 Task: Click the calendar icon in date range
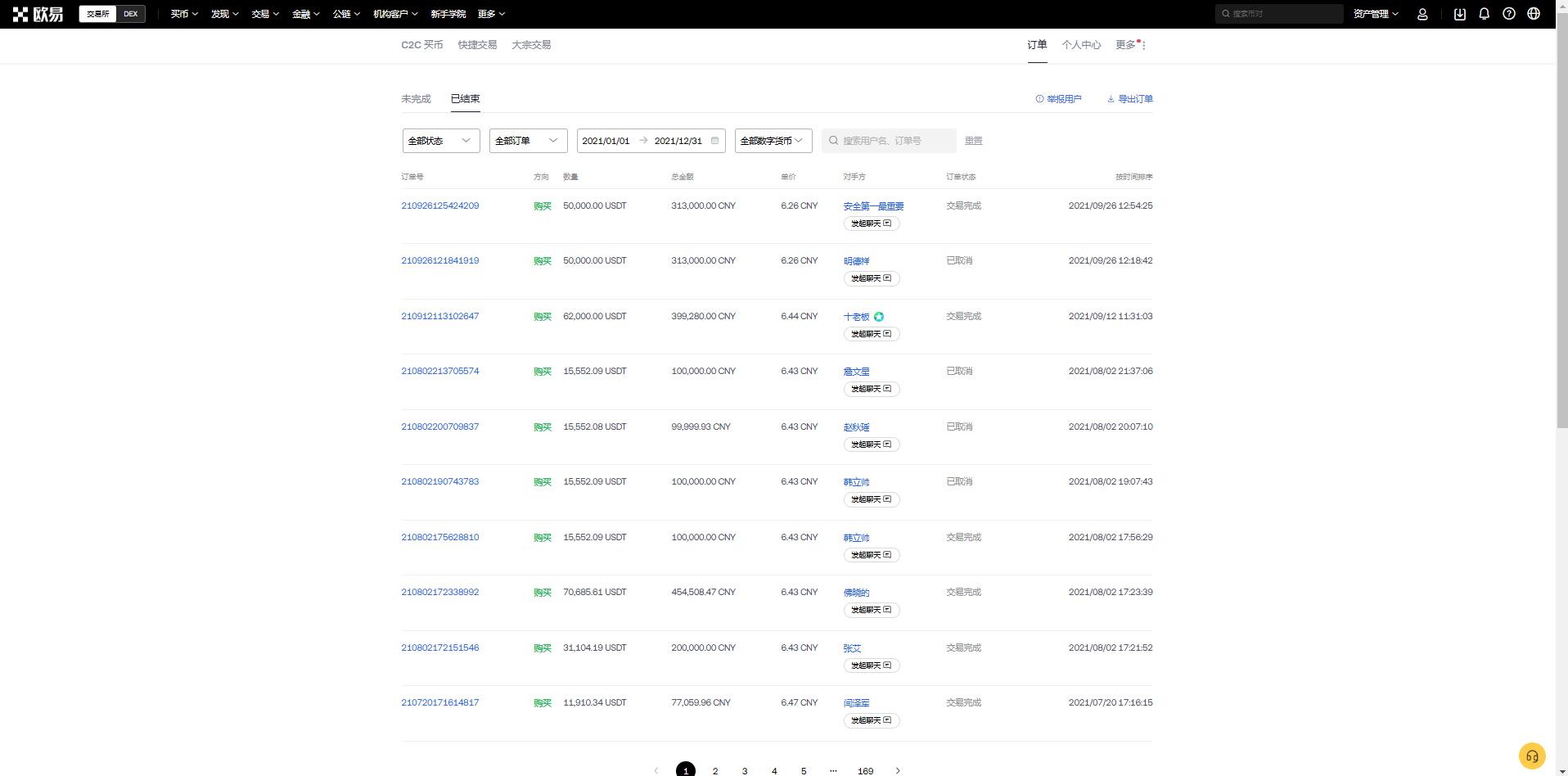tap(714, 141)
